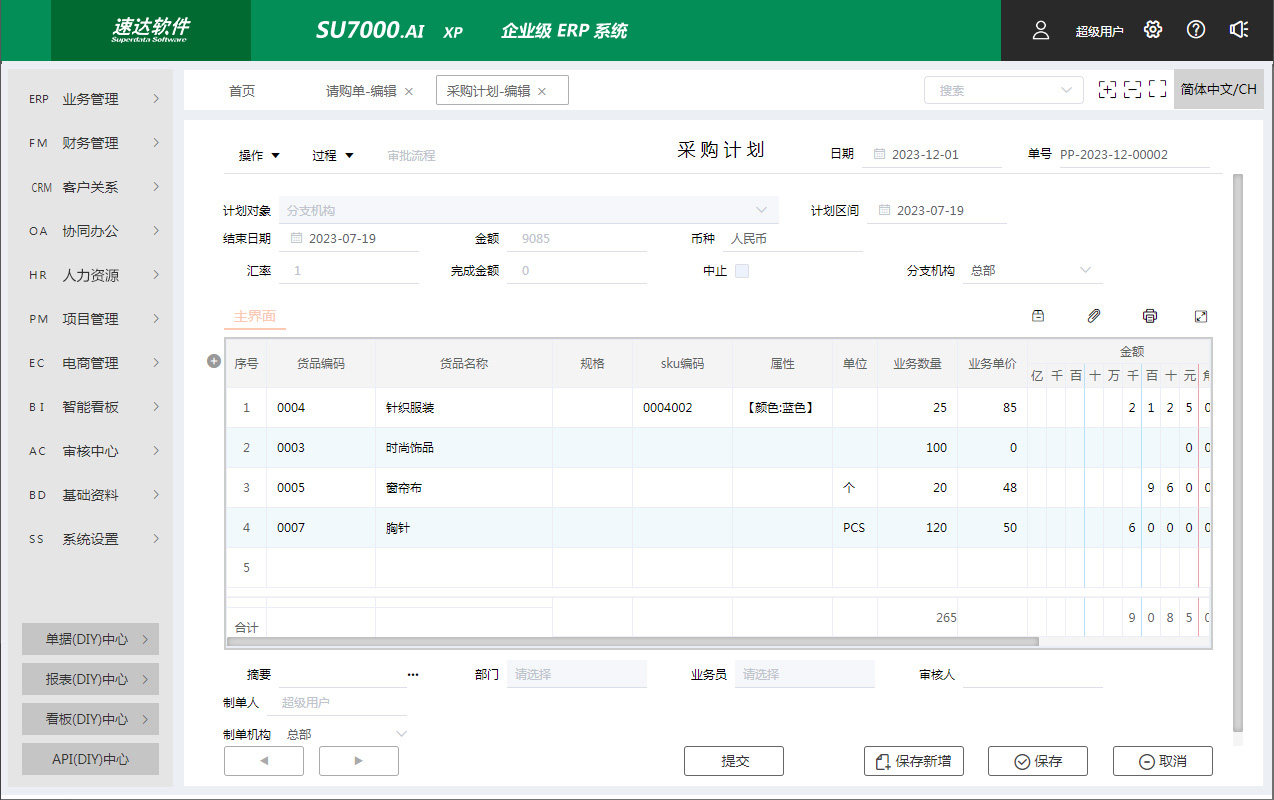Click the settings gear icon in header
1274x800 pixels.
(x=1153, y=30)
